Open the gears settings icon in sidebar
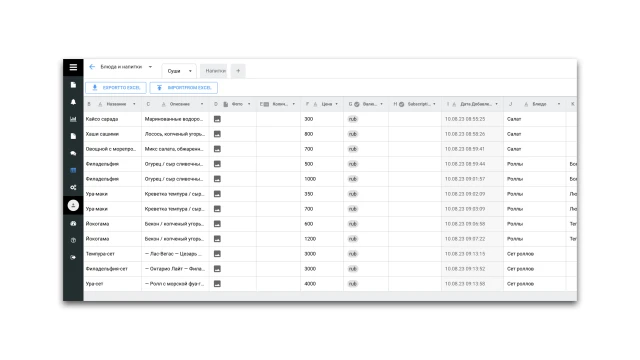 coord(73,188)
